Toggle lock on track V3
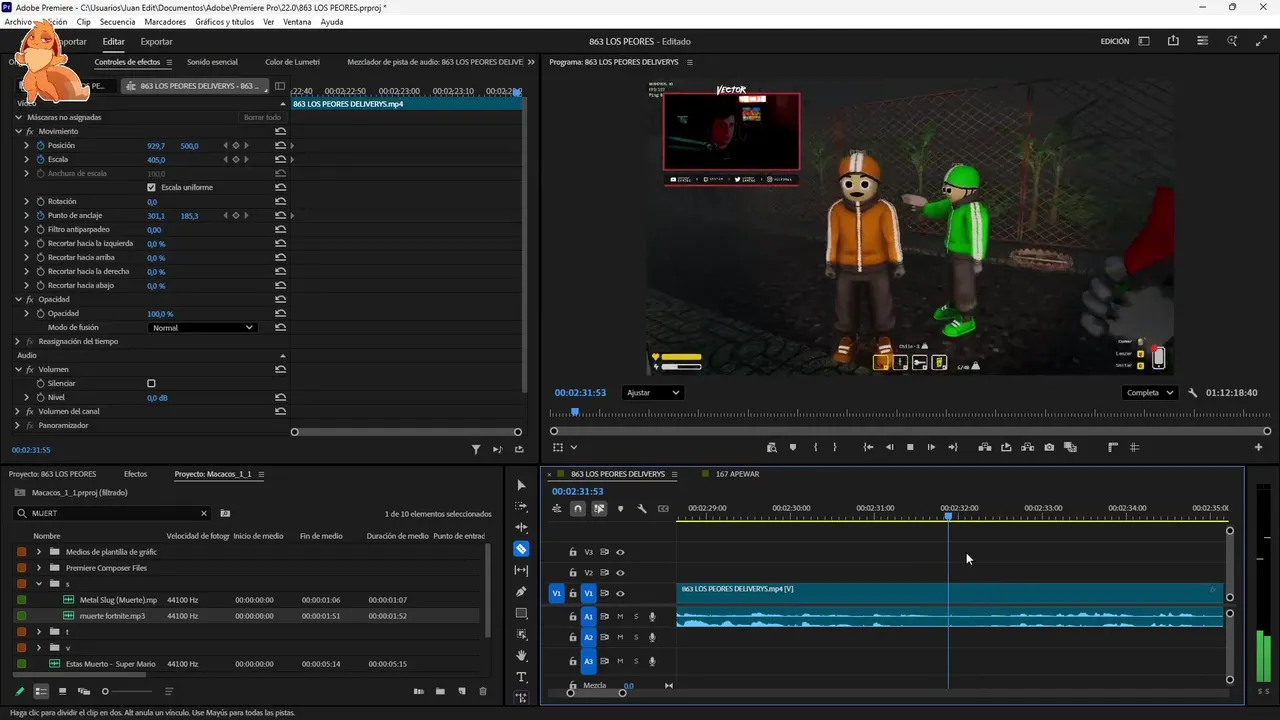 [x=573, y=552]
